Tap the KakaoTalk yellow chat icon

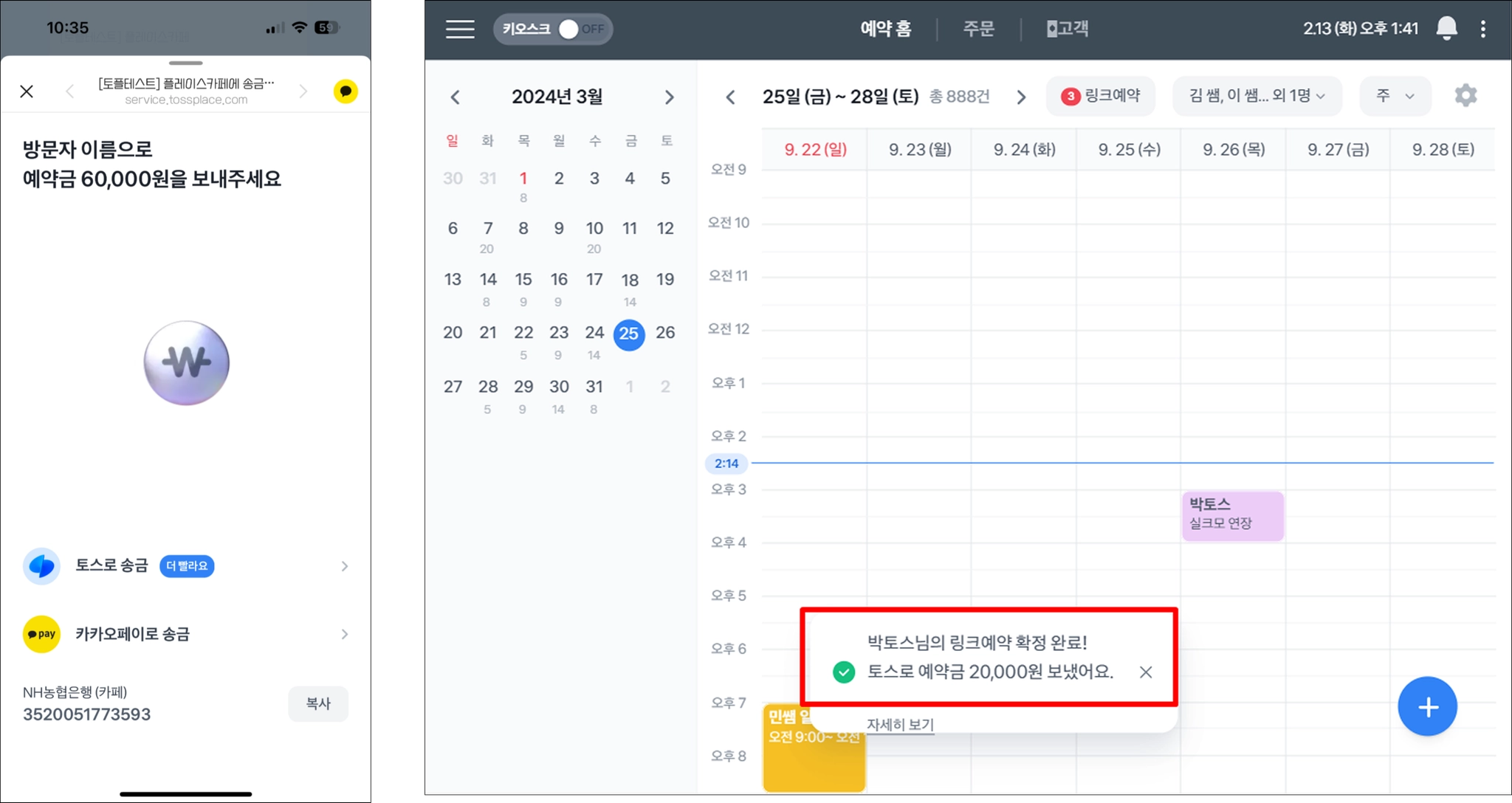pyautogui.click(x=346, y=92)
